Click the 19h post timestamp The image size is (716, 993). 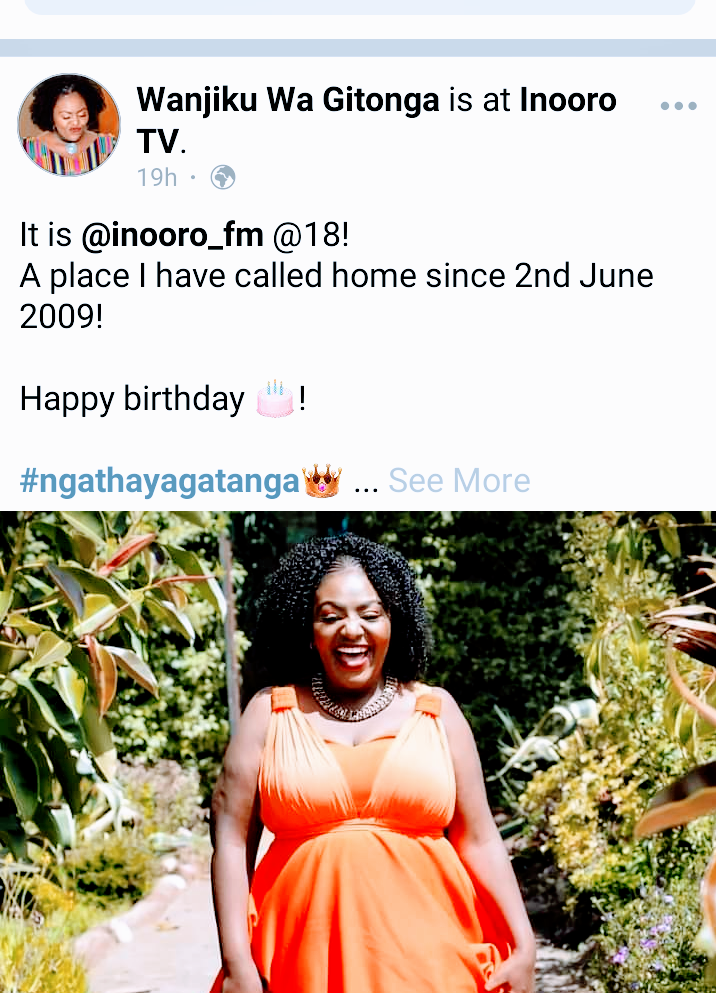tap(157, 177)
